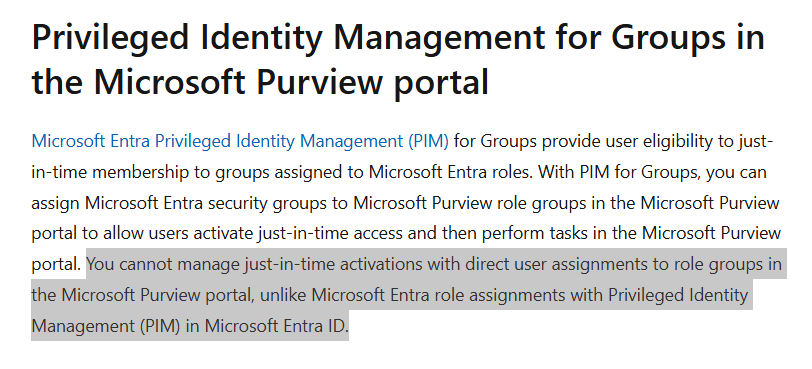Click the heading line "the Microsoft Purview portal"
Viewport: 812px width, 369px height.
click(x=260, y=81)
